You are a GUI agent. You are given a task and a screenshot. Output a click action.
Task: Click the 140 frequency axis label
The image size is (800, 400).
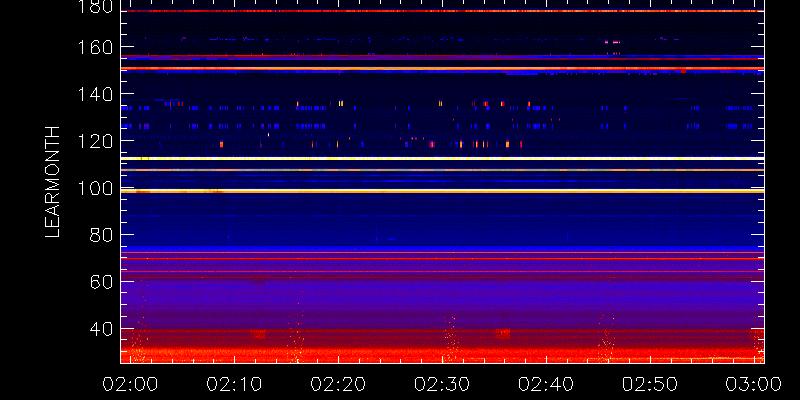pos(97,94)
